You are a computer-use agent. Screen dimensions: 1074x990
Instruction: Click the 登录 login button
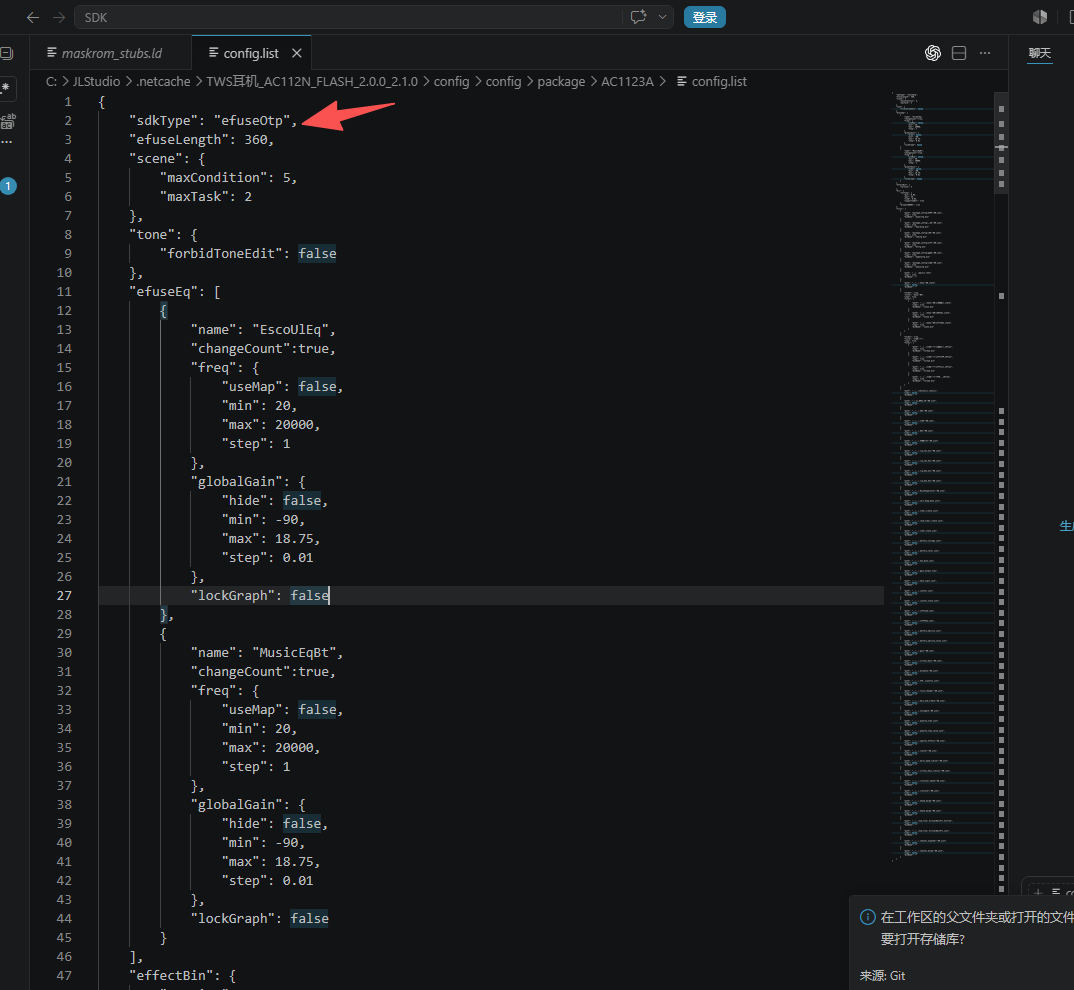[704, 17]
